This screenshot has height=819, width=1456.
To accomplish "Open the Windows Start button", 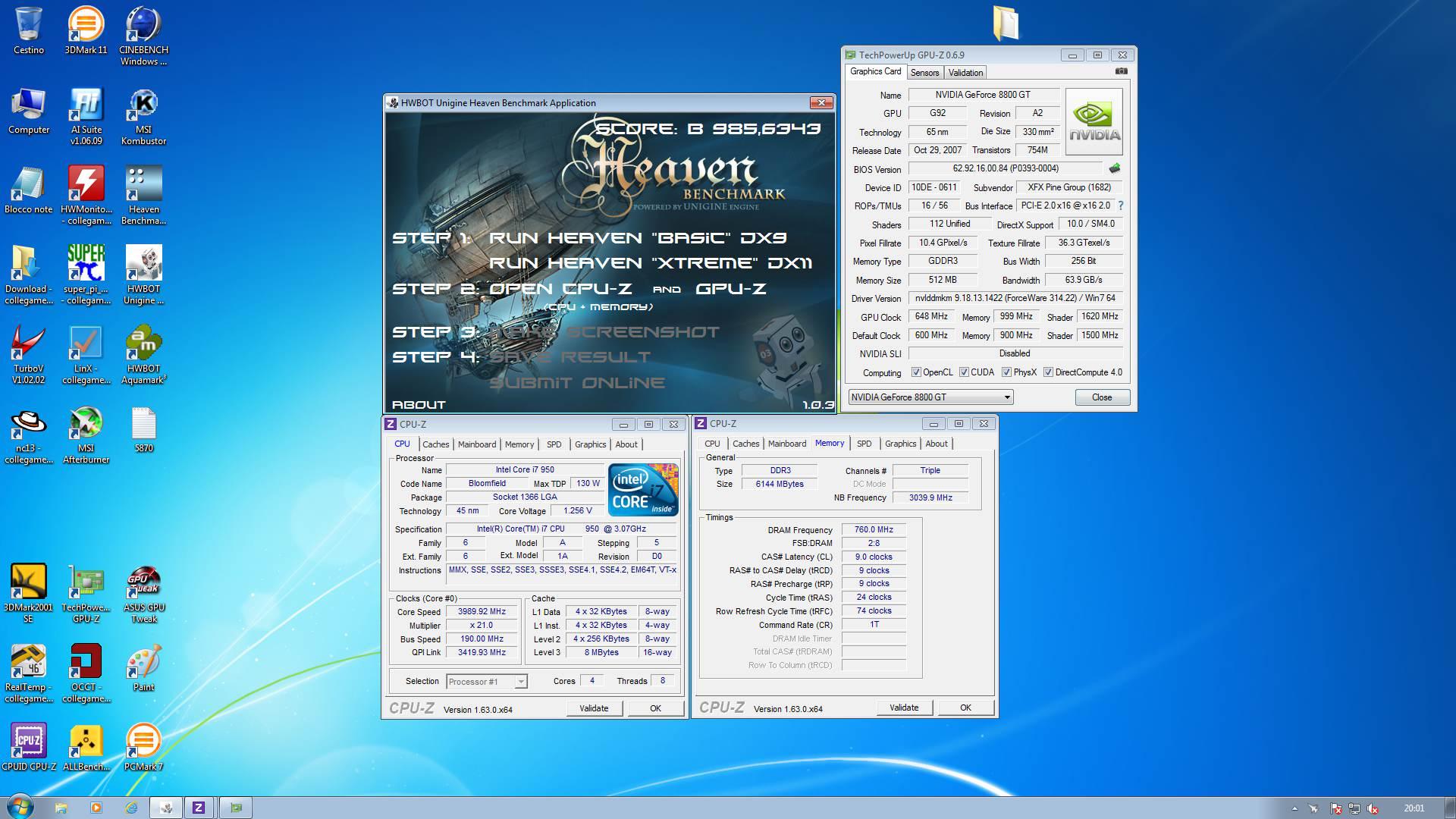I will point(19,807).
